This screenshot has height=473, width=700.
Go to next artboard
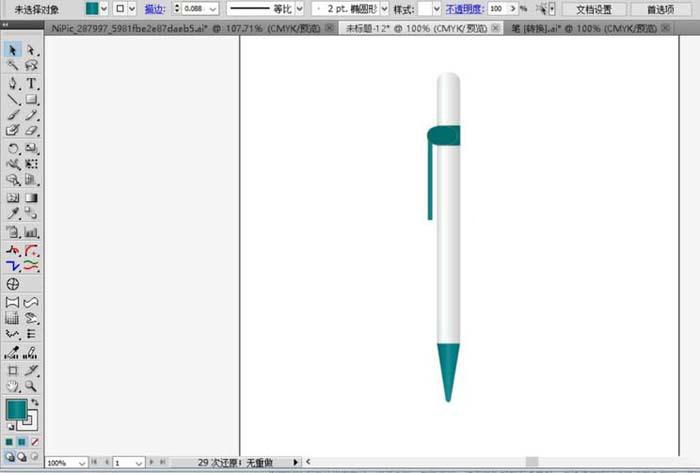pyautogui.click(x=151, y=462)
